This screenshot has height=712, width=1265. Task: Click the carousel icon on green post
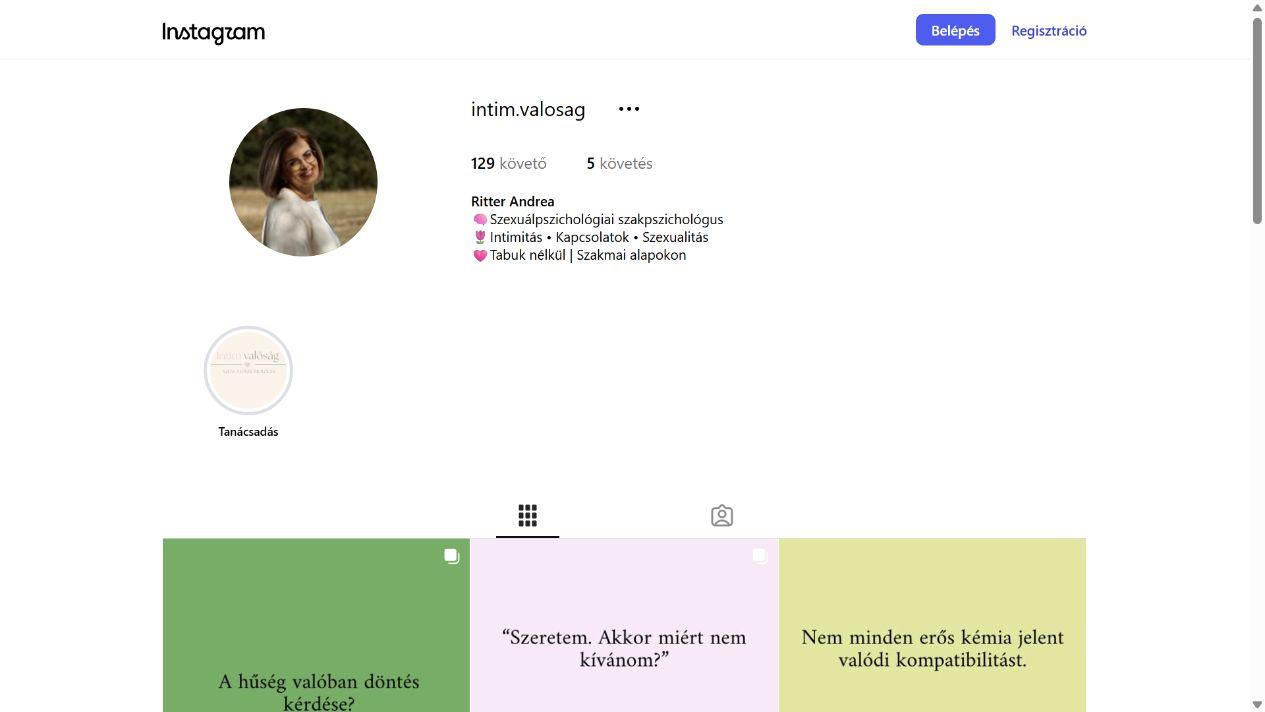(452, 556)
